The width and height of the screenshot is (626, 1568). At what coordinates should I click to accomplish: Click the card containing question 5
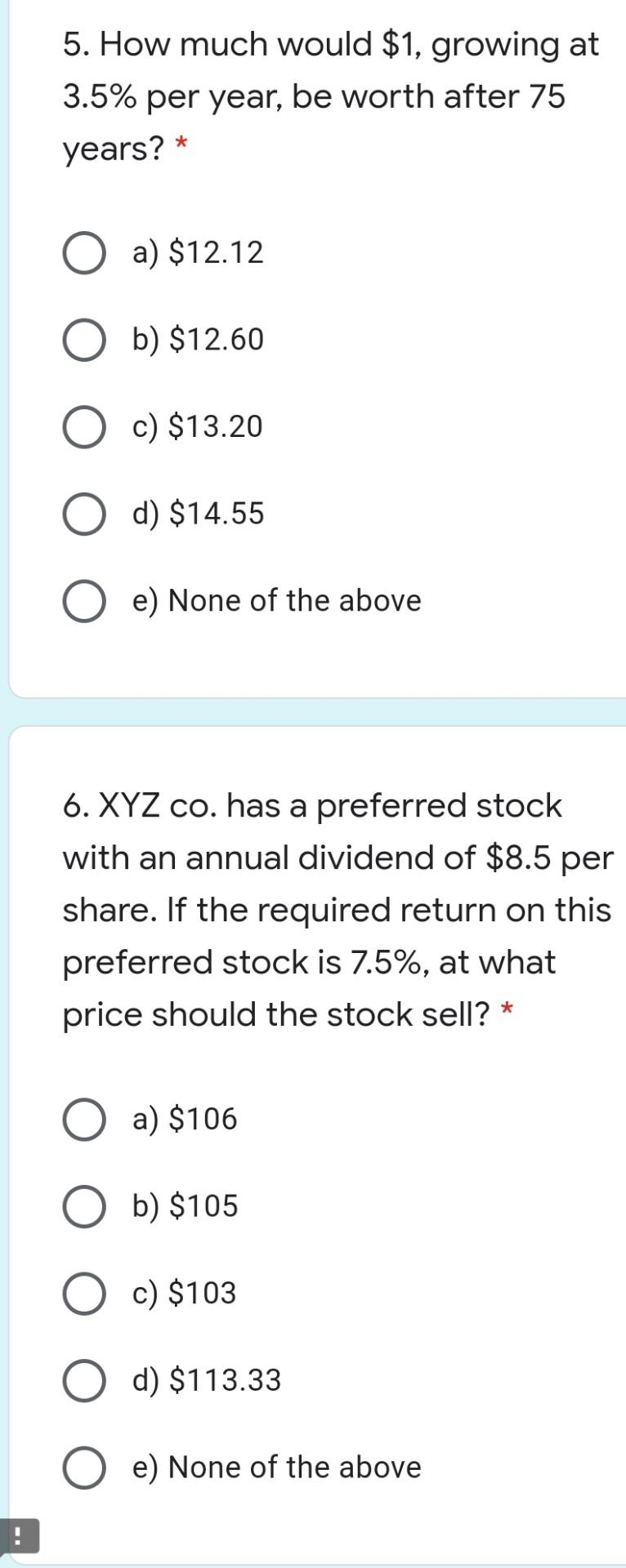313,367
